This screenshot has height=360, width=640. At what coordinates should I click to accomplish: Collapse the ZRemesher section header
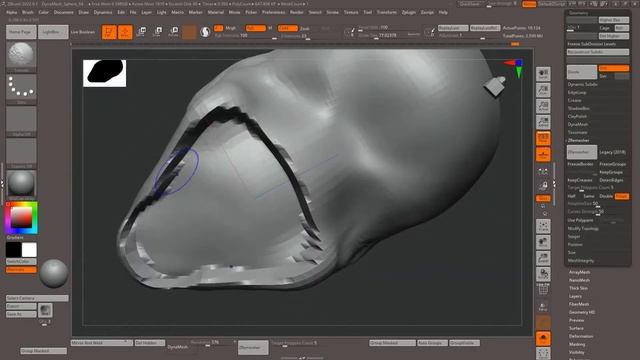point(578,140)
